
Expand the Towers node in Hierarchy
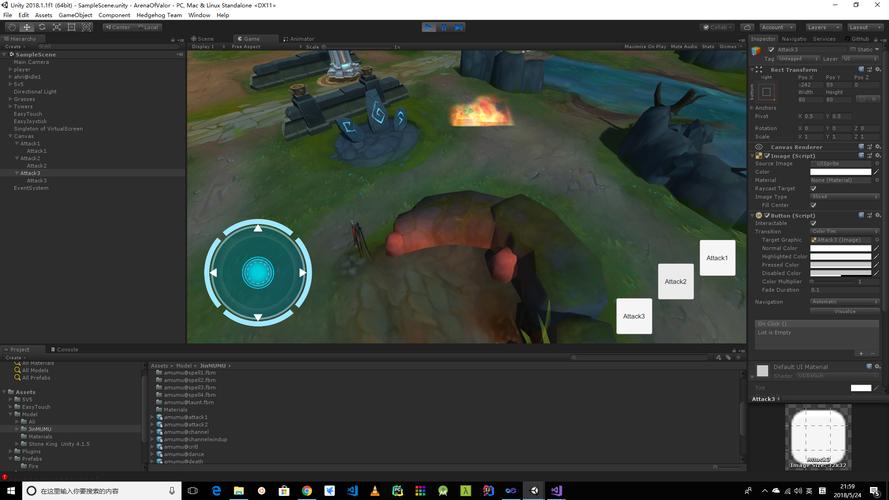pyautogui.click(x=10, y=107)
